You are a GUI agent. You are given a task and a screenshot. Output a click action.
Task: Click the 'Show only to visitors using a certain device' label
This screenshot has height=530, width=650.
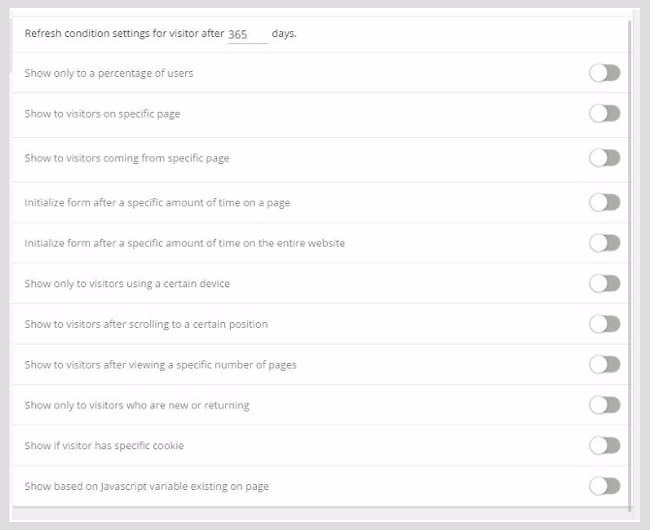pos(127,284)
